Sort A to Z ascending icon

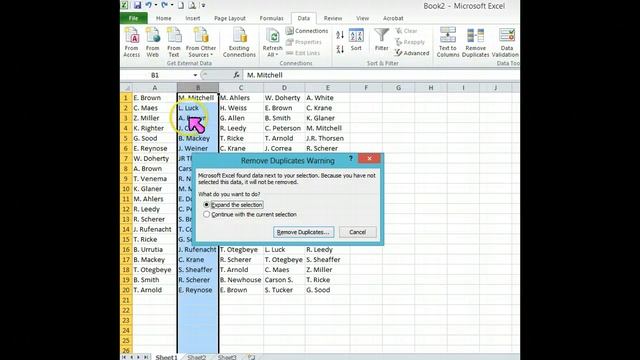point(340,35)
